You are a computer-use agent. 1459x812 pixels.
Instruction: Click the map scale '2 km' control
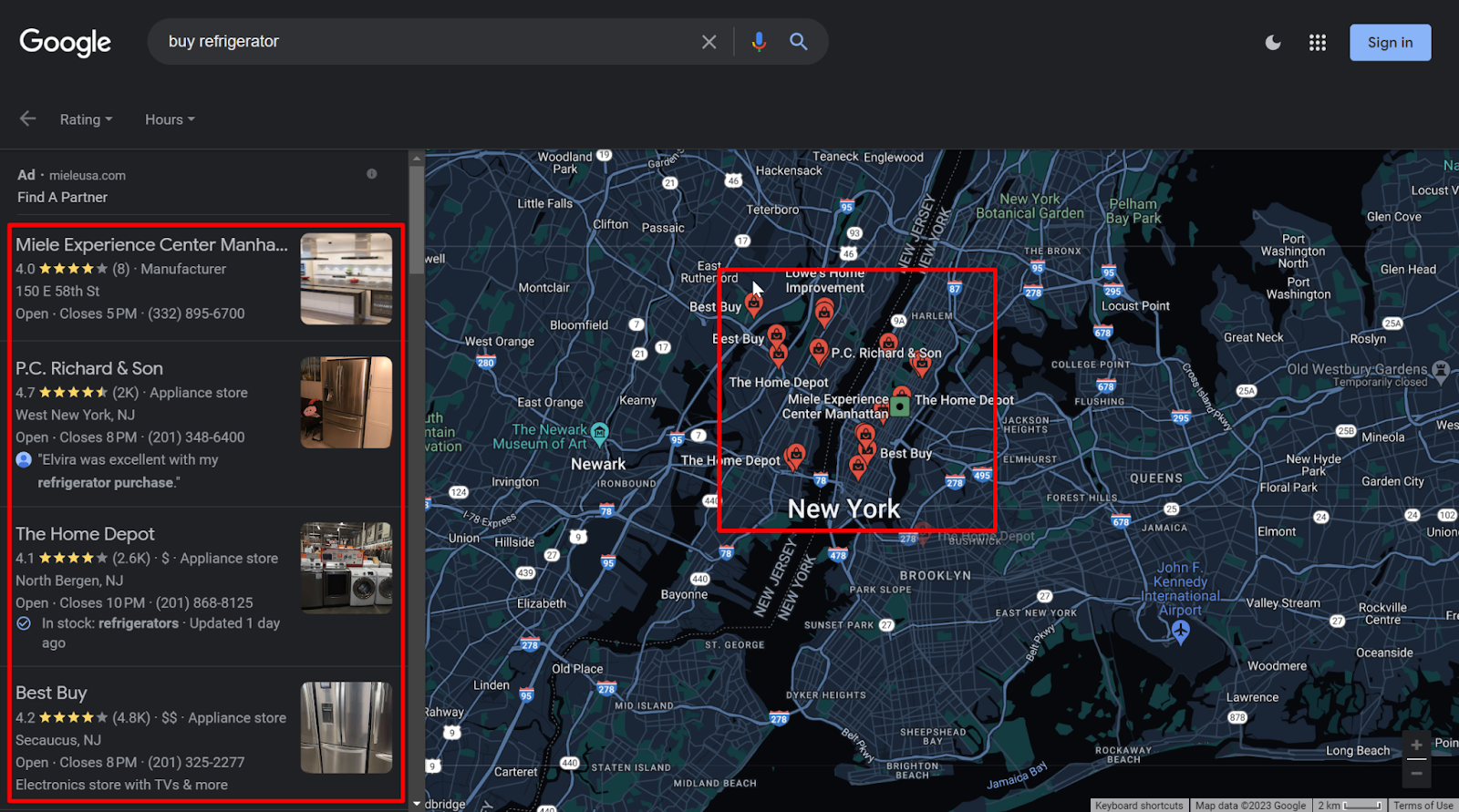[x=1350, y=806]
